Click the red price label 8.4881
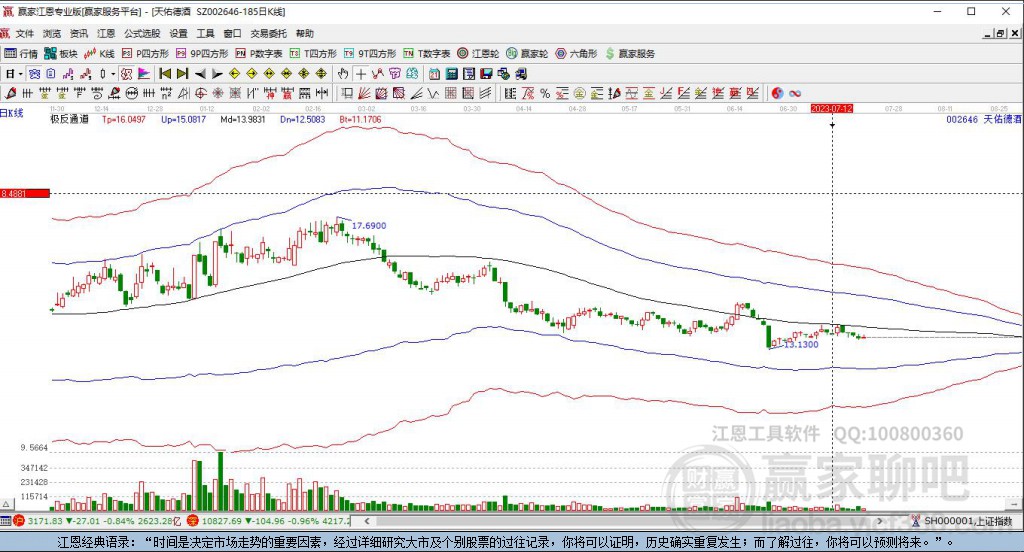 click(25, 193)
